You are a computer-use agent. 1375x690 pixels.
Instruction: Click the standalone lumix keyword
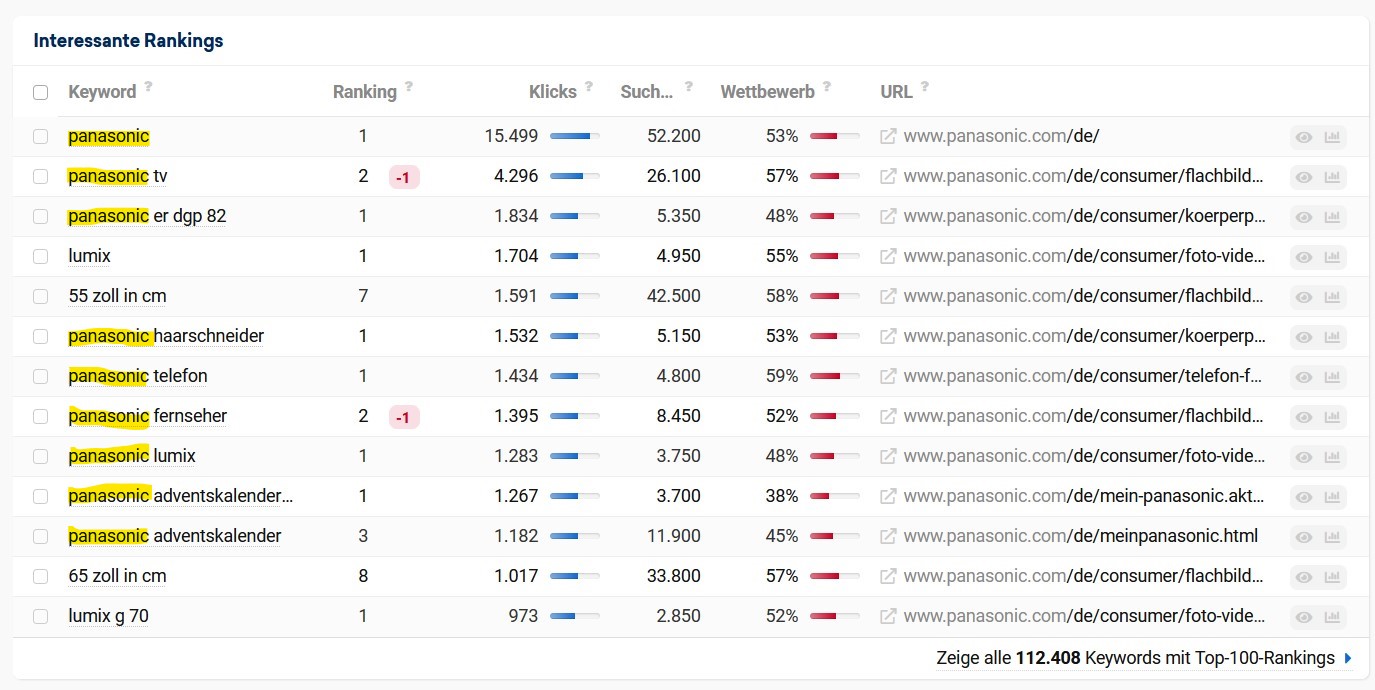coord(89,256)
